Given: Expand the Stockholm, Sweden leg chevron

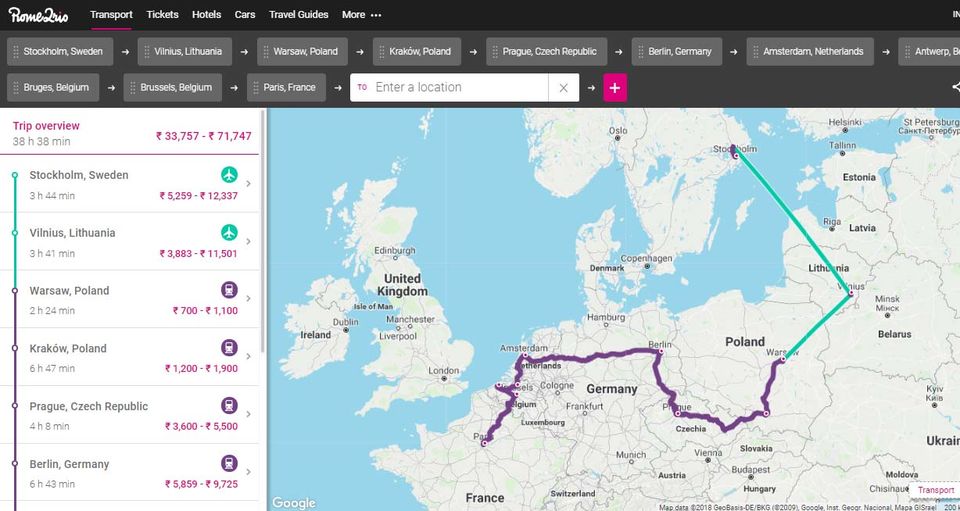Looking at the screenshot, I should click(x=249, y=184).
